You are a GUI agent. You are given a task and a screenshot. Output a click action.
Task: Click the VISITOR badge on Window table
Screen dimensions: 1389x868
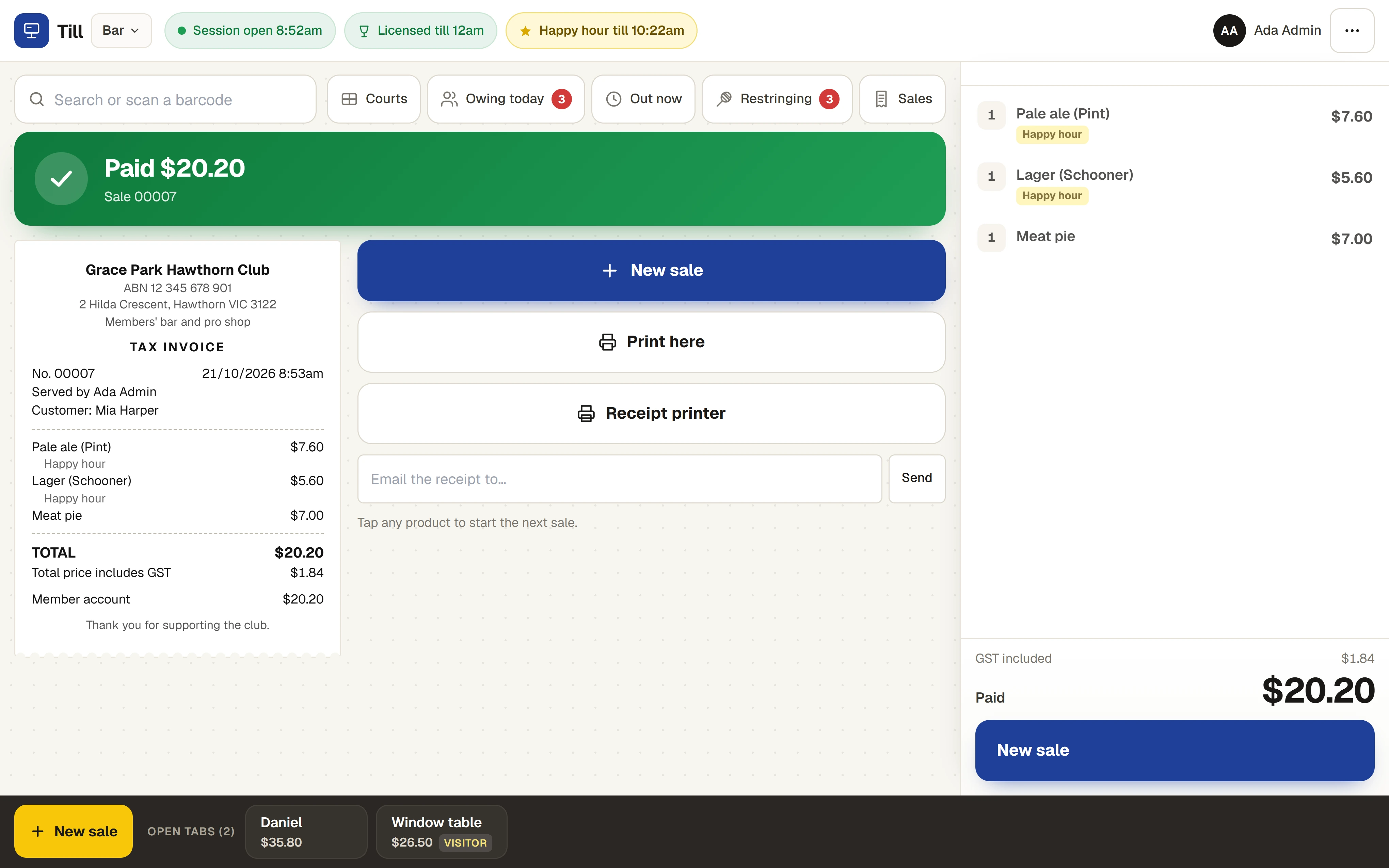[465, 843]
